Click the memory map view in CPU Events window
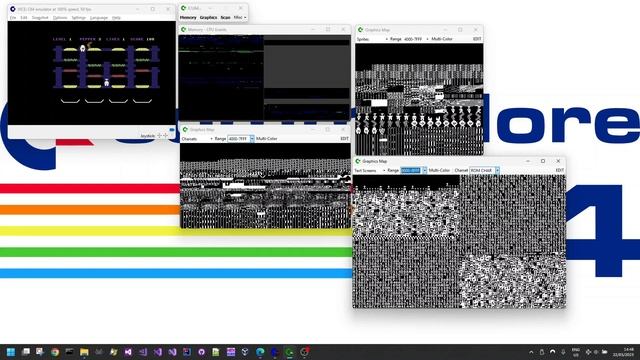The width and height of the screenshot is (640, 360). point(264,78)
